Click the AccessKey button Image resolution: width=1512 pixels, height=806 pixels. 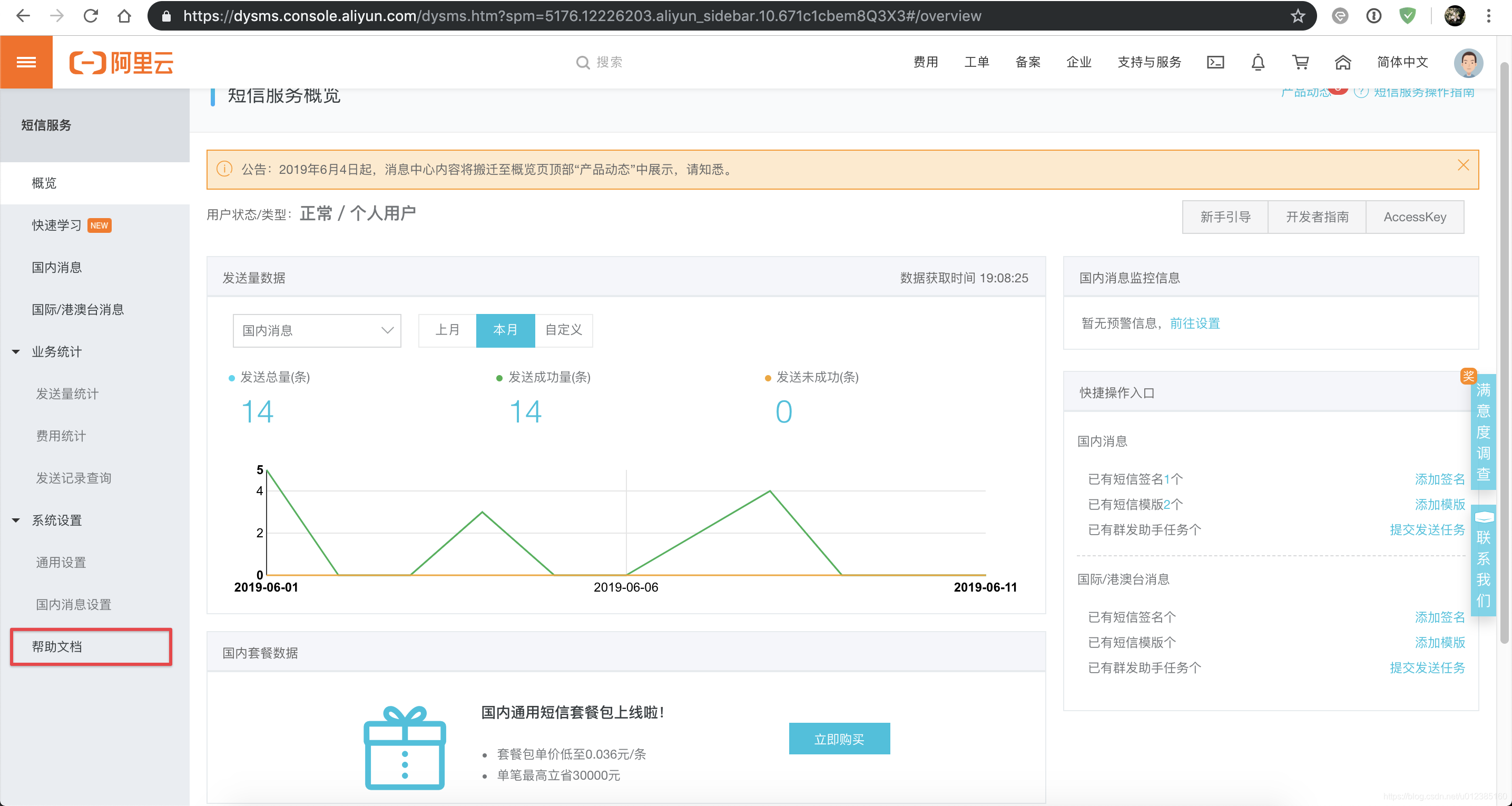tap(1415, 217)
